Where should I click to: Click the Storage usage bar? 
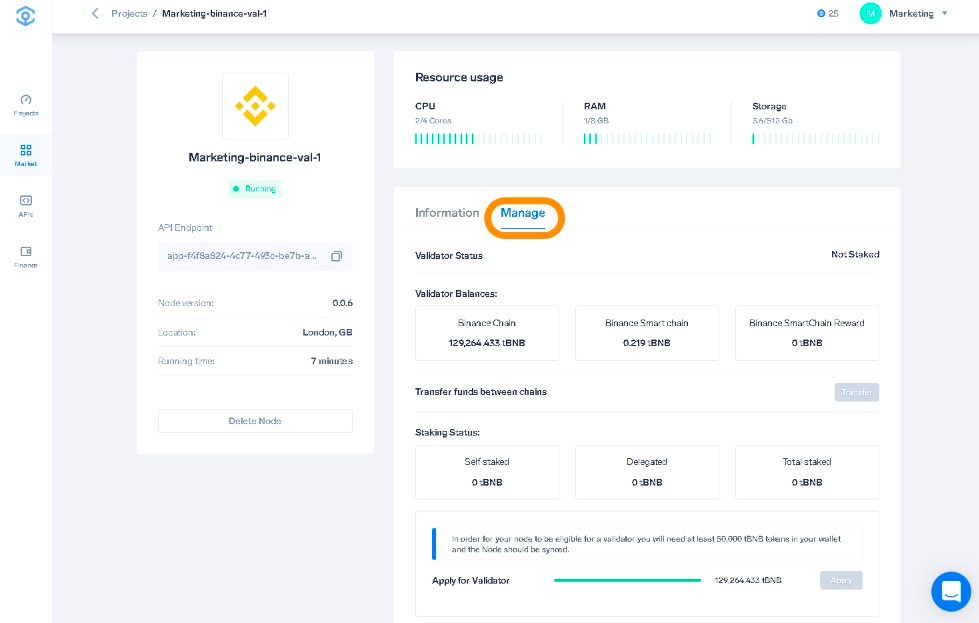(x=815, y=139)
